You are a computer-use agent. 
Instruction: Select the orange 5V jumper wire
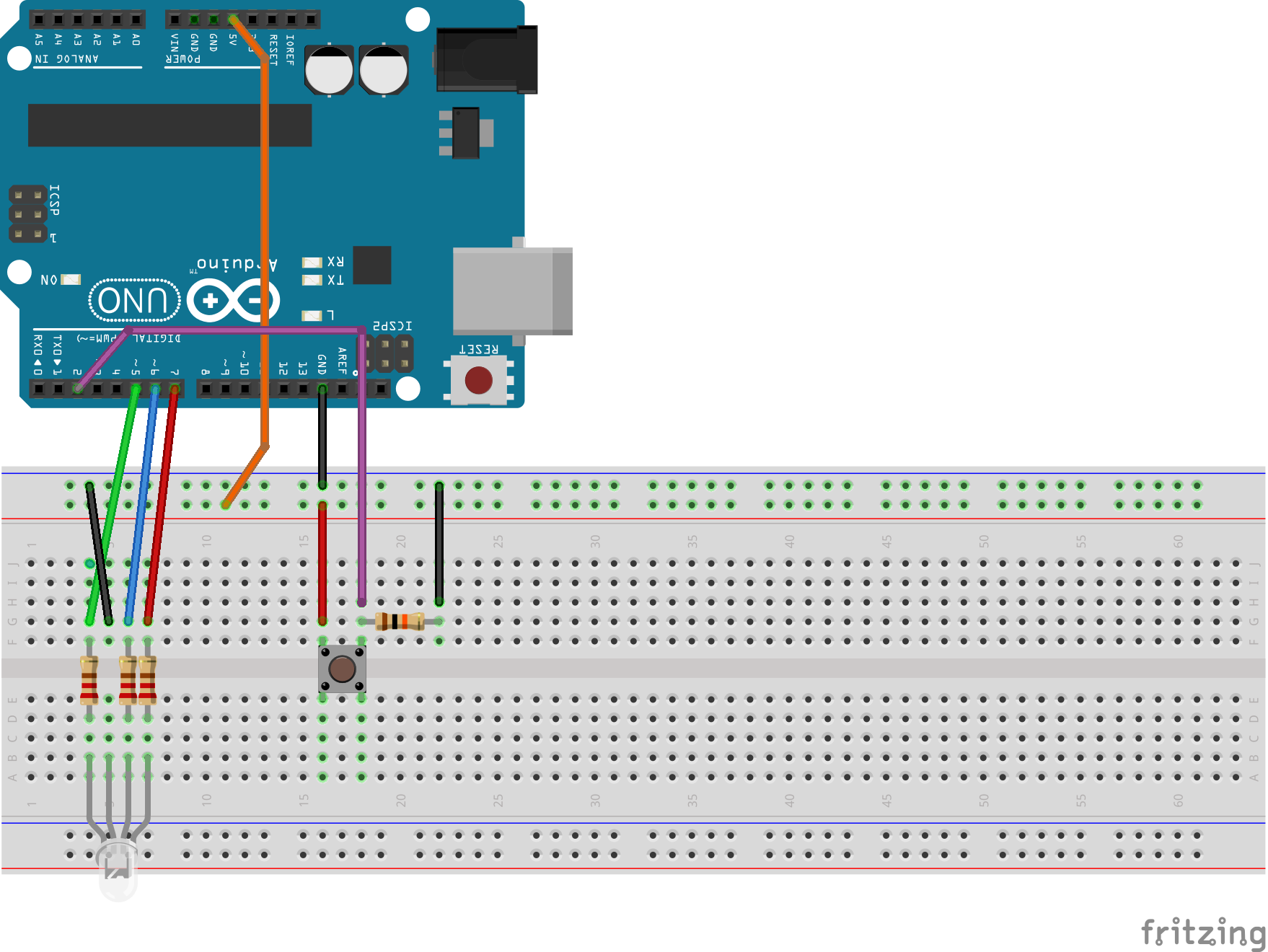pos(265,216)
